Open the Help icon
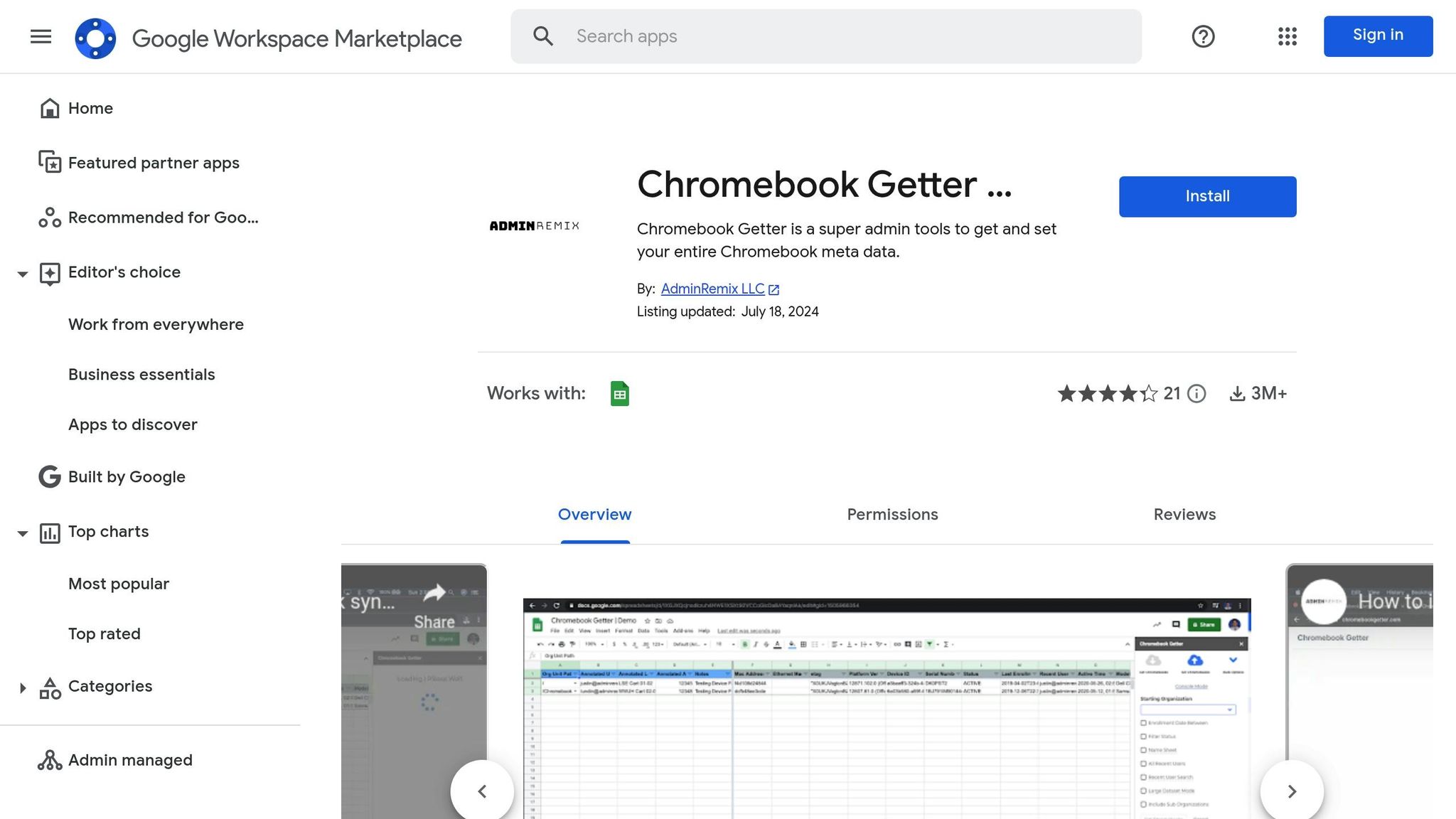 pyautogui.click(x=1203, y=36)
